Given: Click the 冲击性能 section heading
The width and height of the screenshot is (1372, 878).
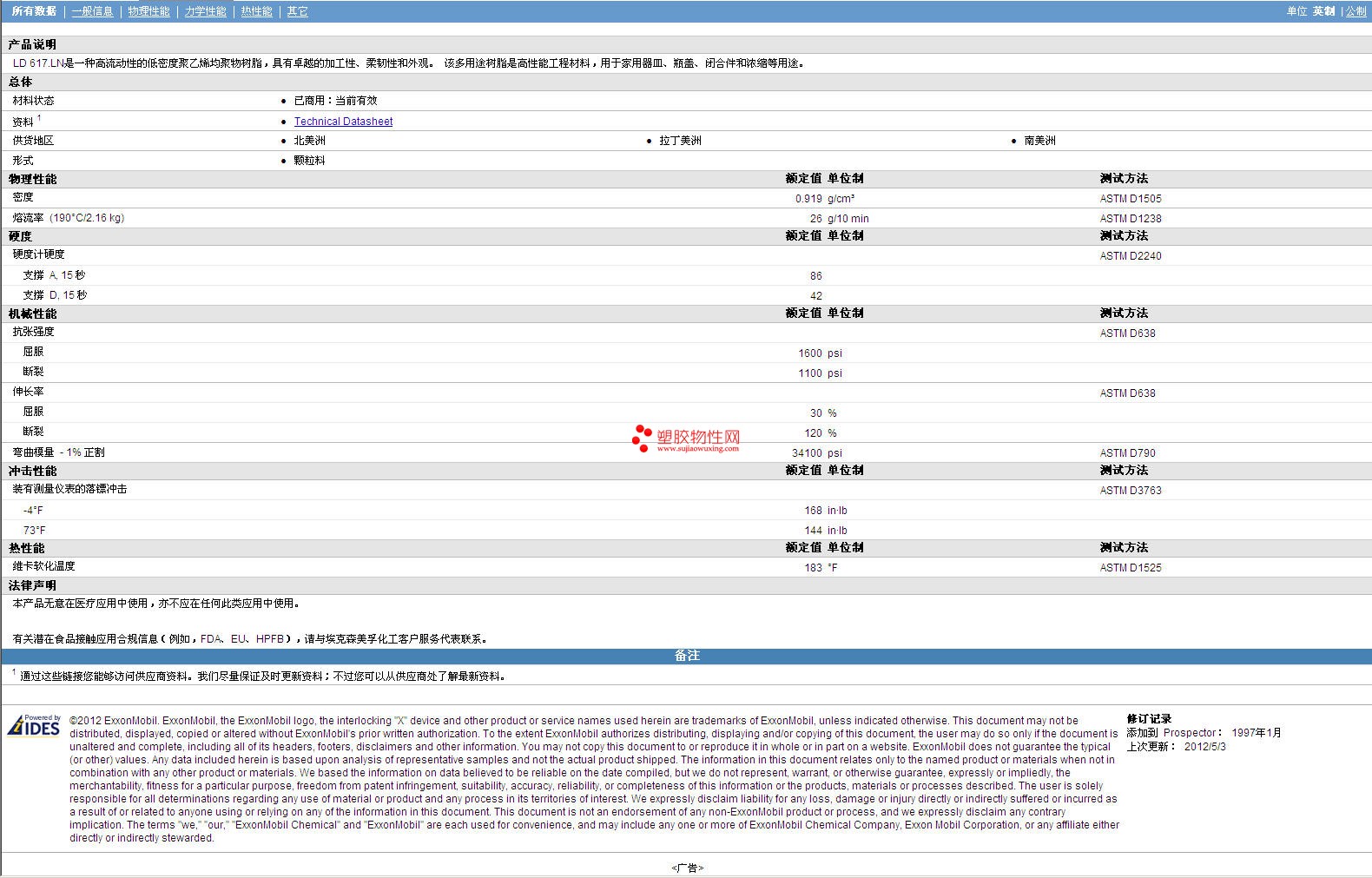Looking at the screenshot, I should click(32, 471).
